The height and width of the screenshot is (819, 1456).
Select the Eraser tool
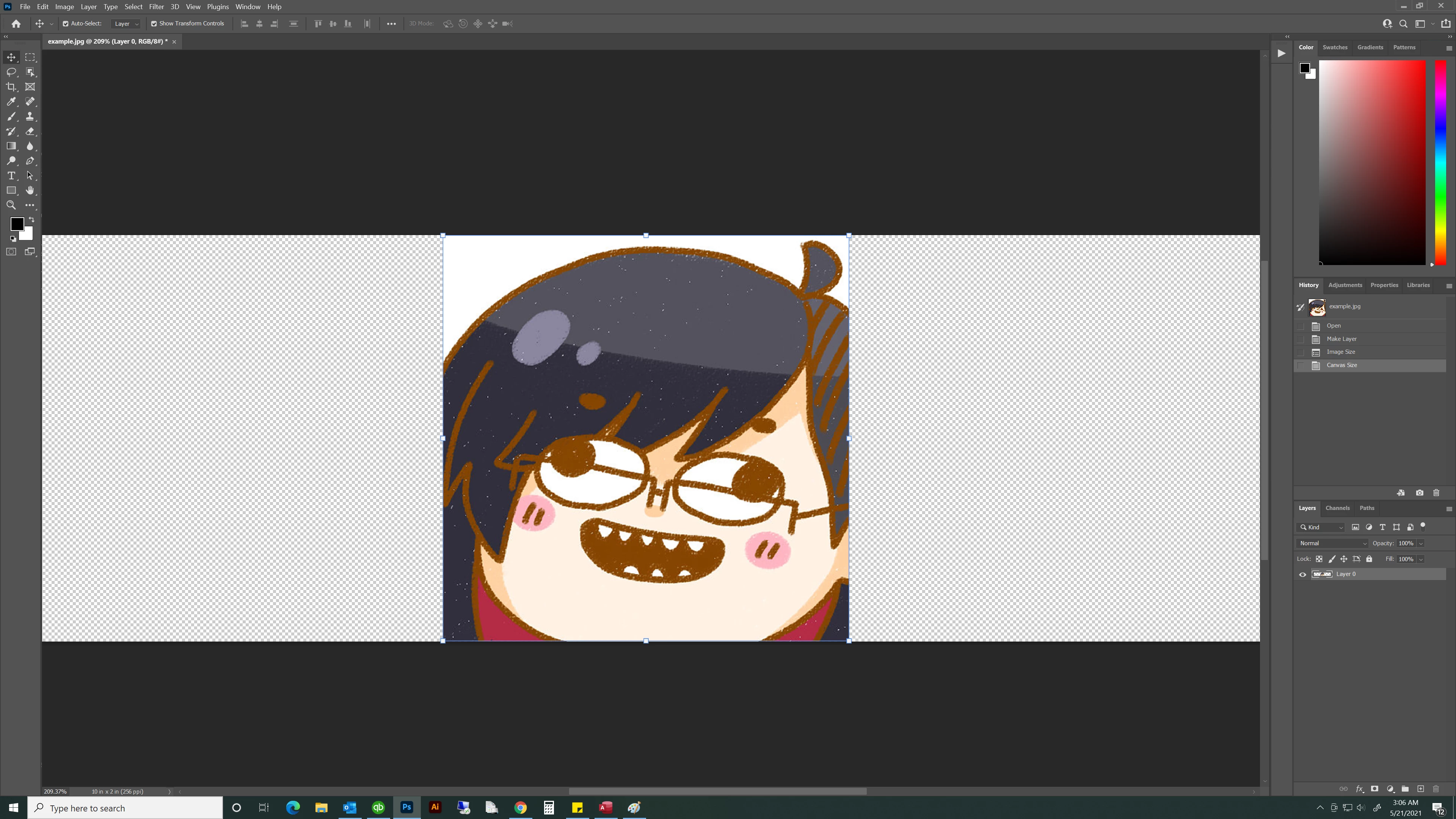click(30, 131)
